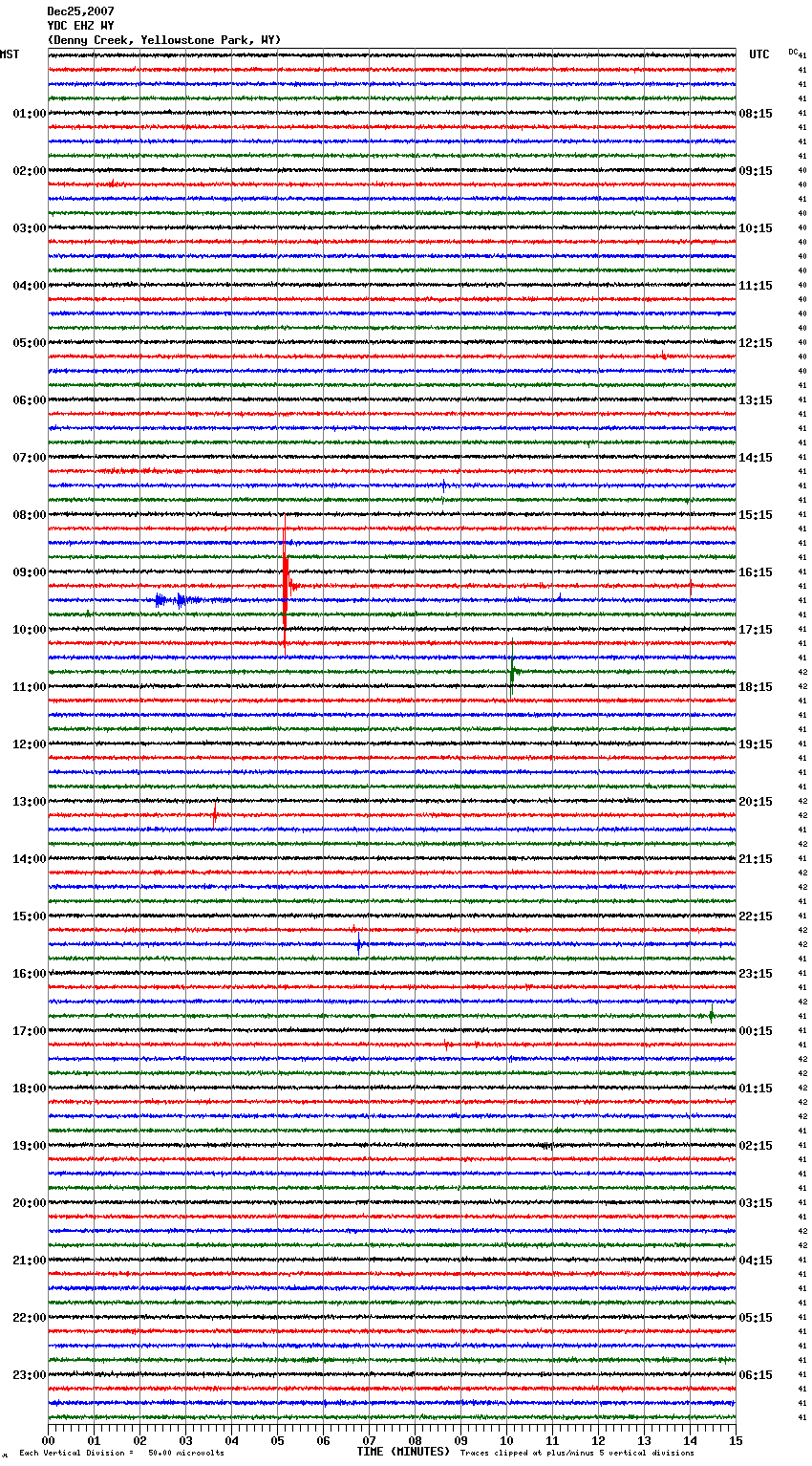
Task: Click the 23:00 MST time label
Action: click(x=29, y=1375)
